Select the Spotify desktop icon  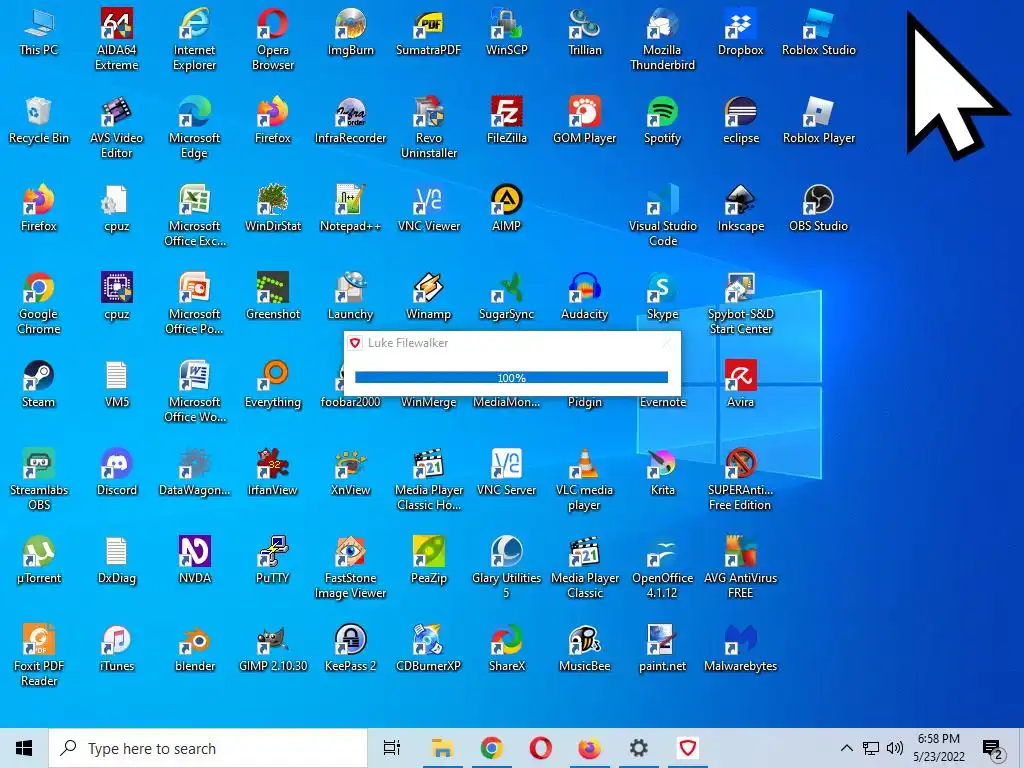(662, 121)
